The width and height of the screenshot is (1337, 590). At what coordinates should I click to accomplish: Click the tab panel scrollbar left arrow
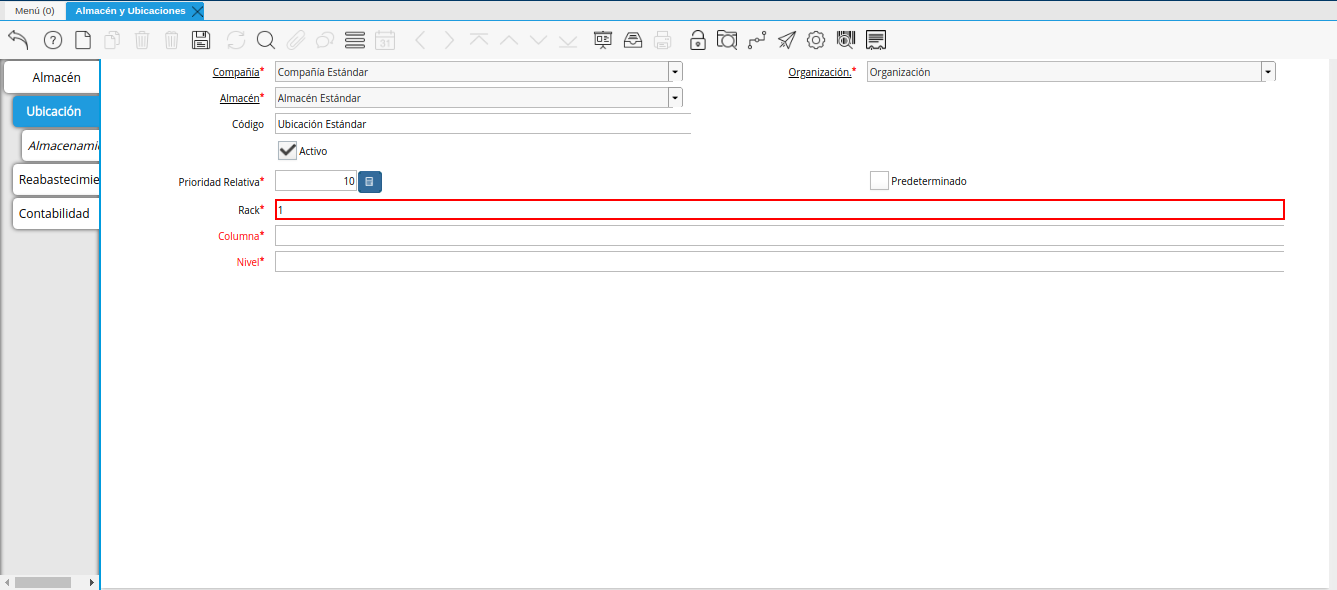pos(7,582)
